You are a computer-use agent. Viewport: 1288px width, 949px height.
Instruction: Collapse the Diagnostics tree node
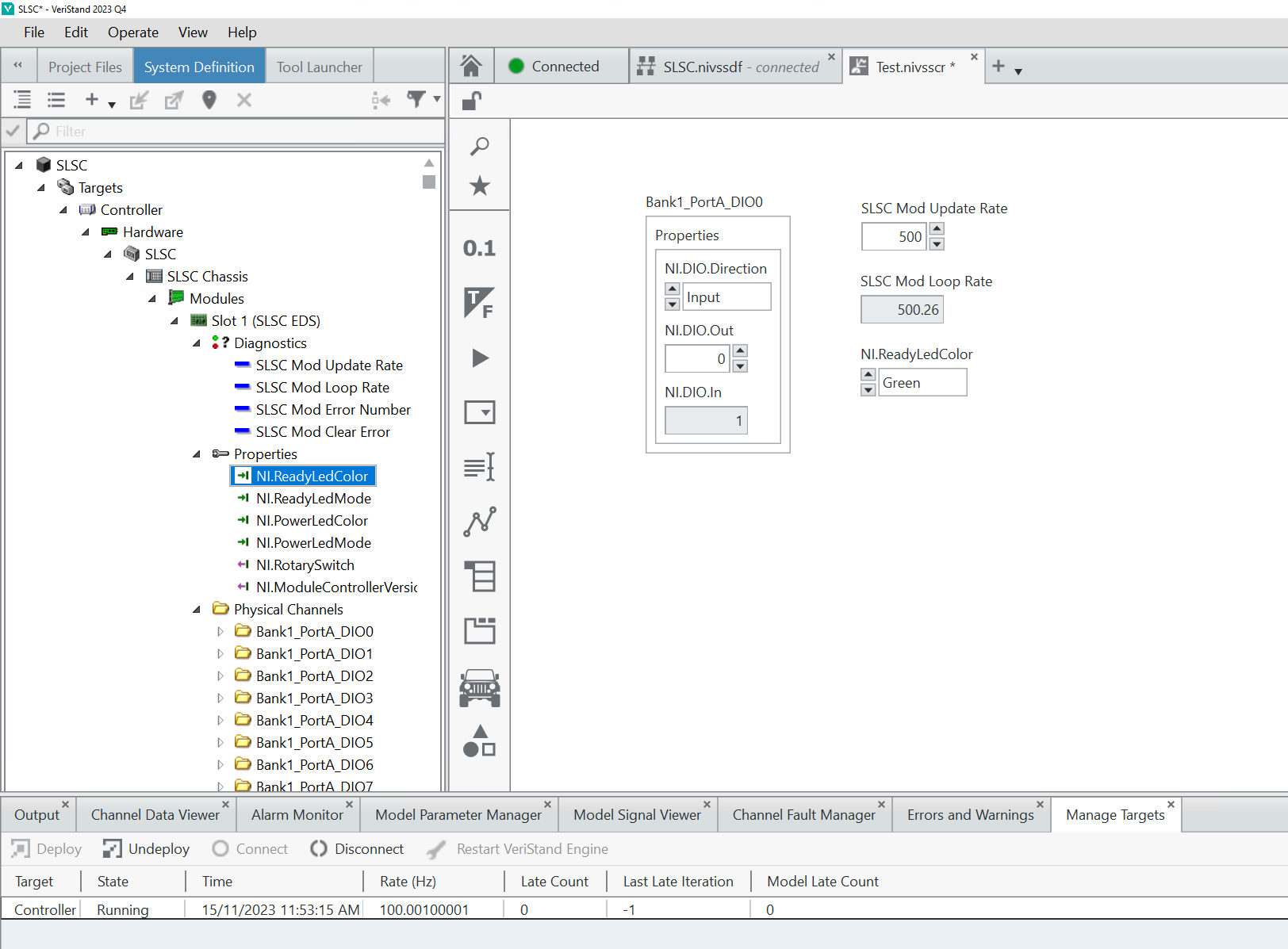click(x=197, y=343)
